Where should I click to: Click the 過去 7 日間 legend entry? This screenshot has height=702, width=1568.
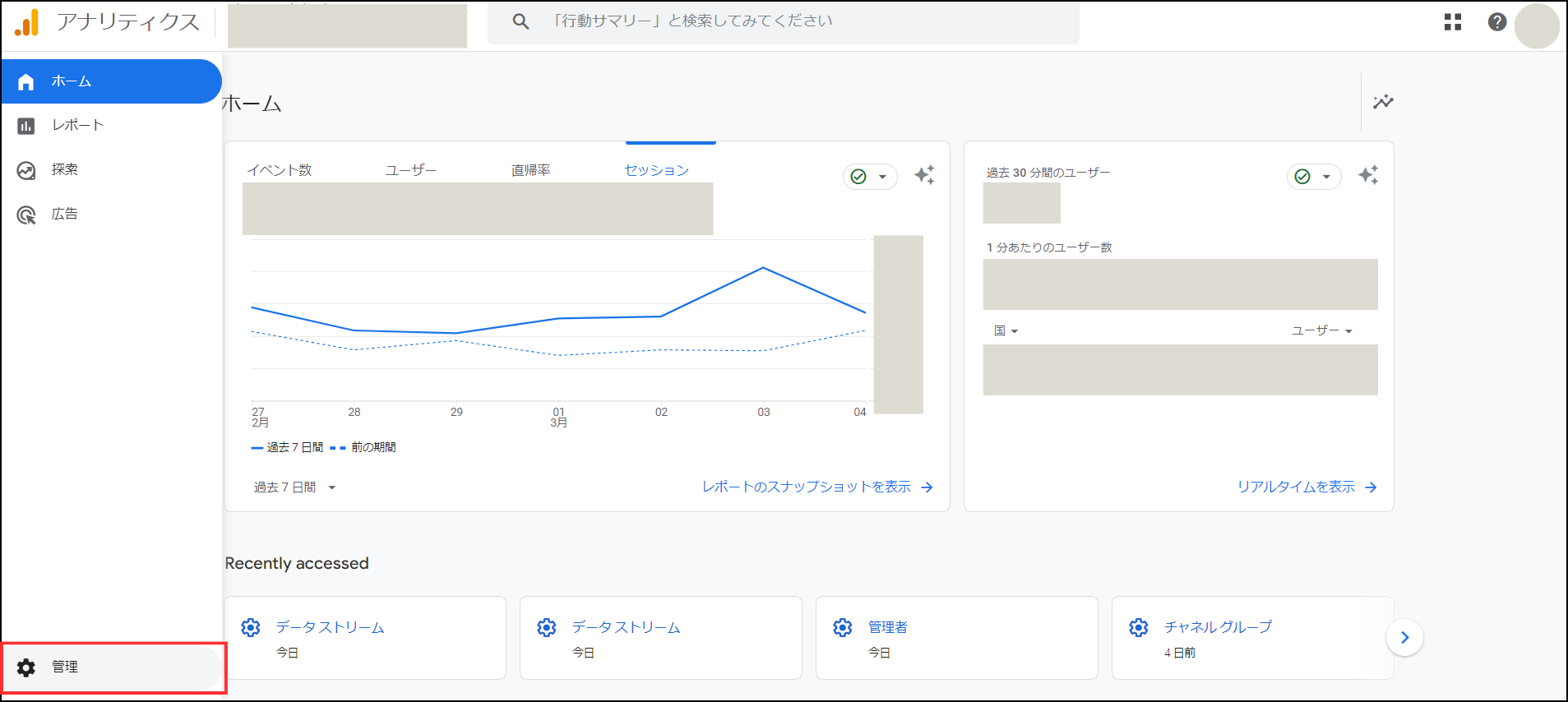point(287,447)
